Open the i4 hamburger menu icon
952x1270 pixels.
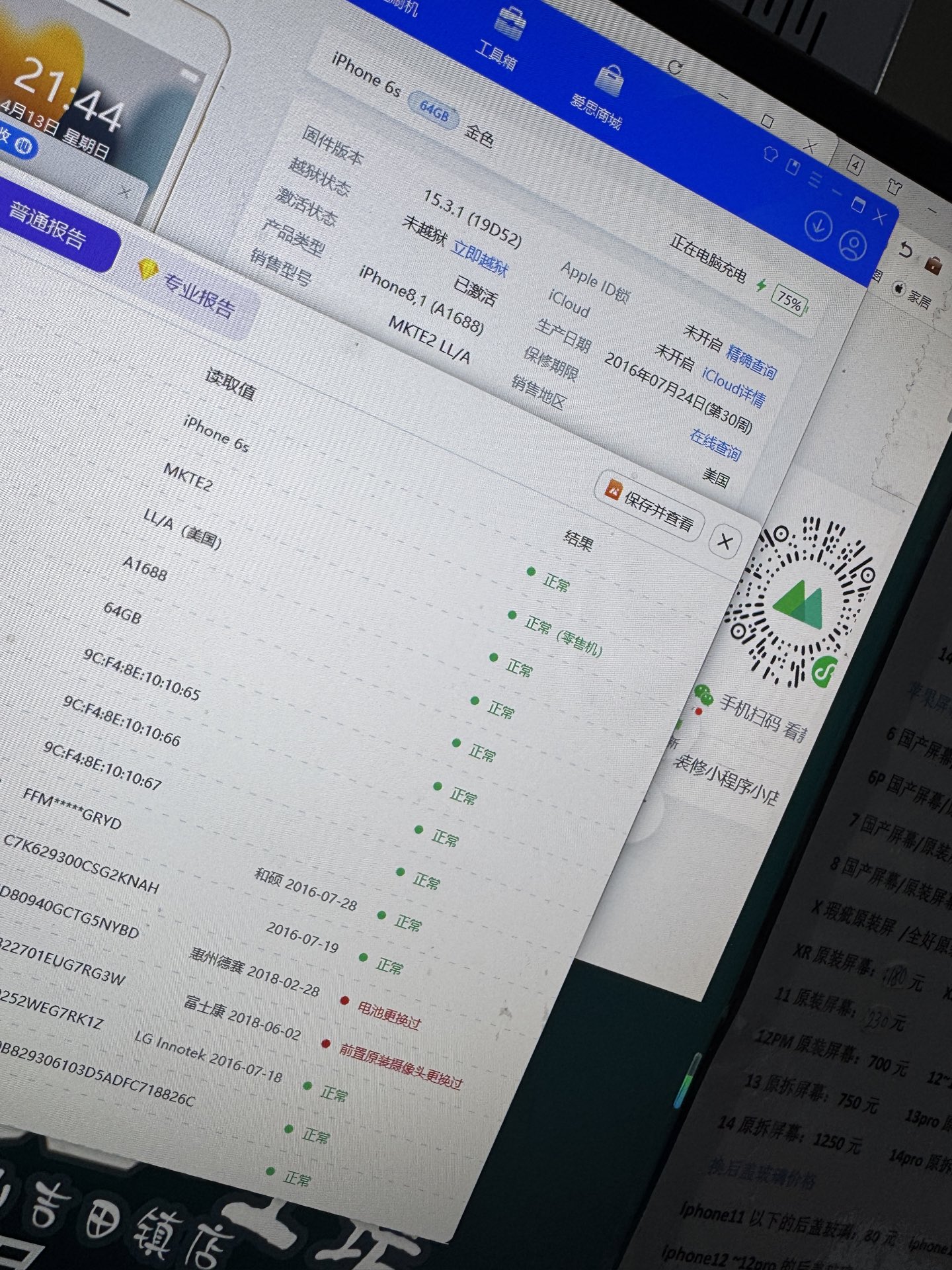(815, 179)
